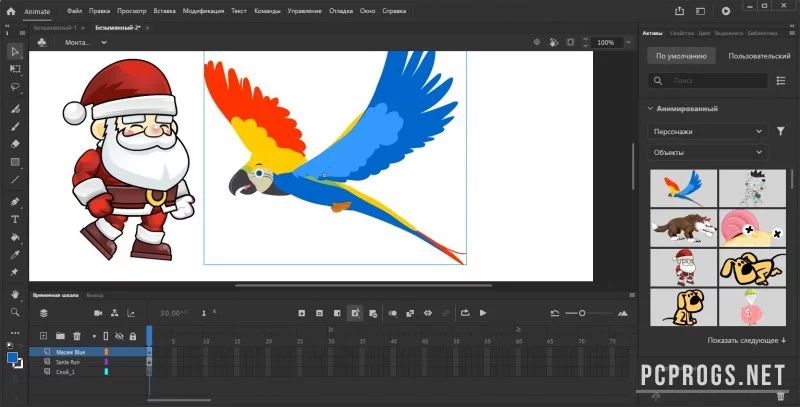
Task: Select the Line tool
Action: coord(15,180)
